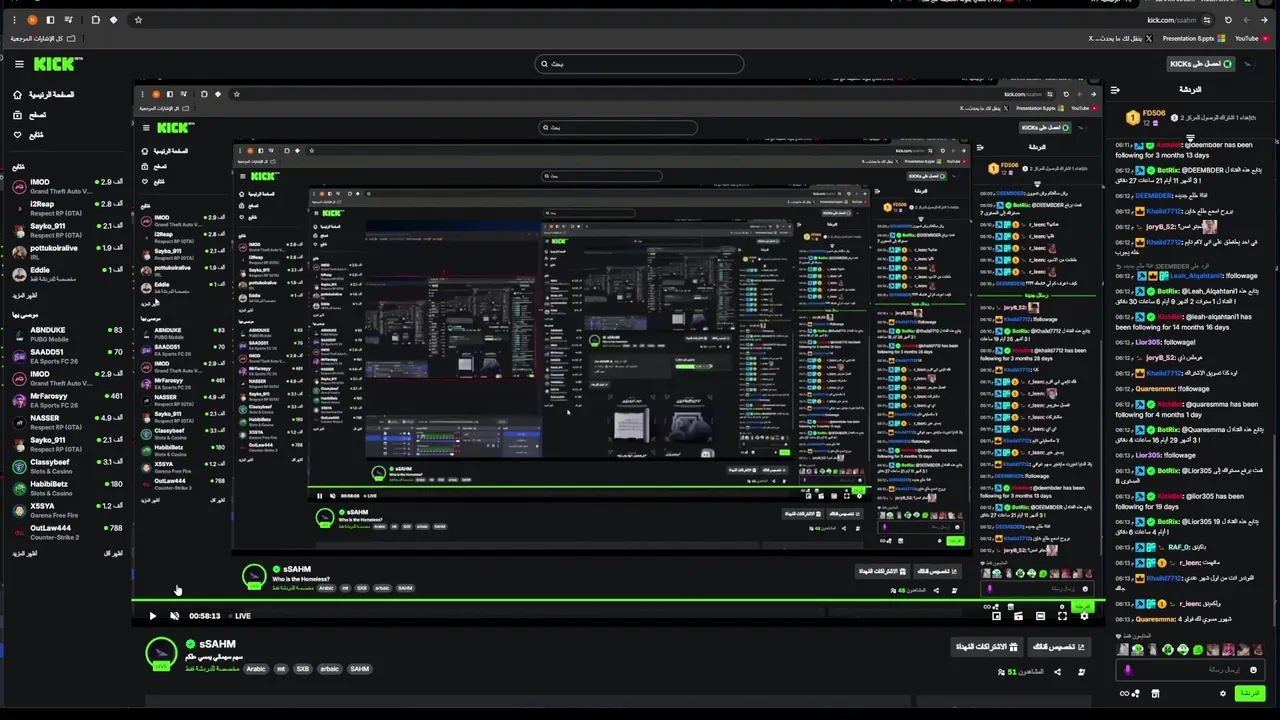Viewport: 1280px width, 720px height.
Task: Open NASSER channel in sidebar
Action: coord(68,422)
